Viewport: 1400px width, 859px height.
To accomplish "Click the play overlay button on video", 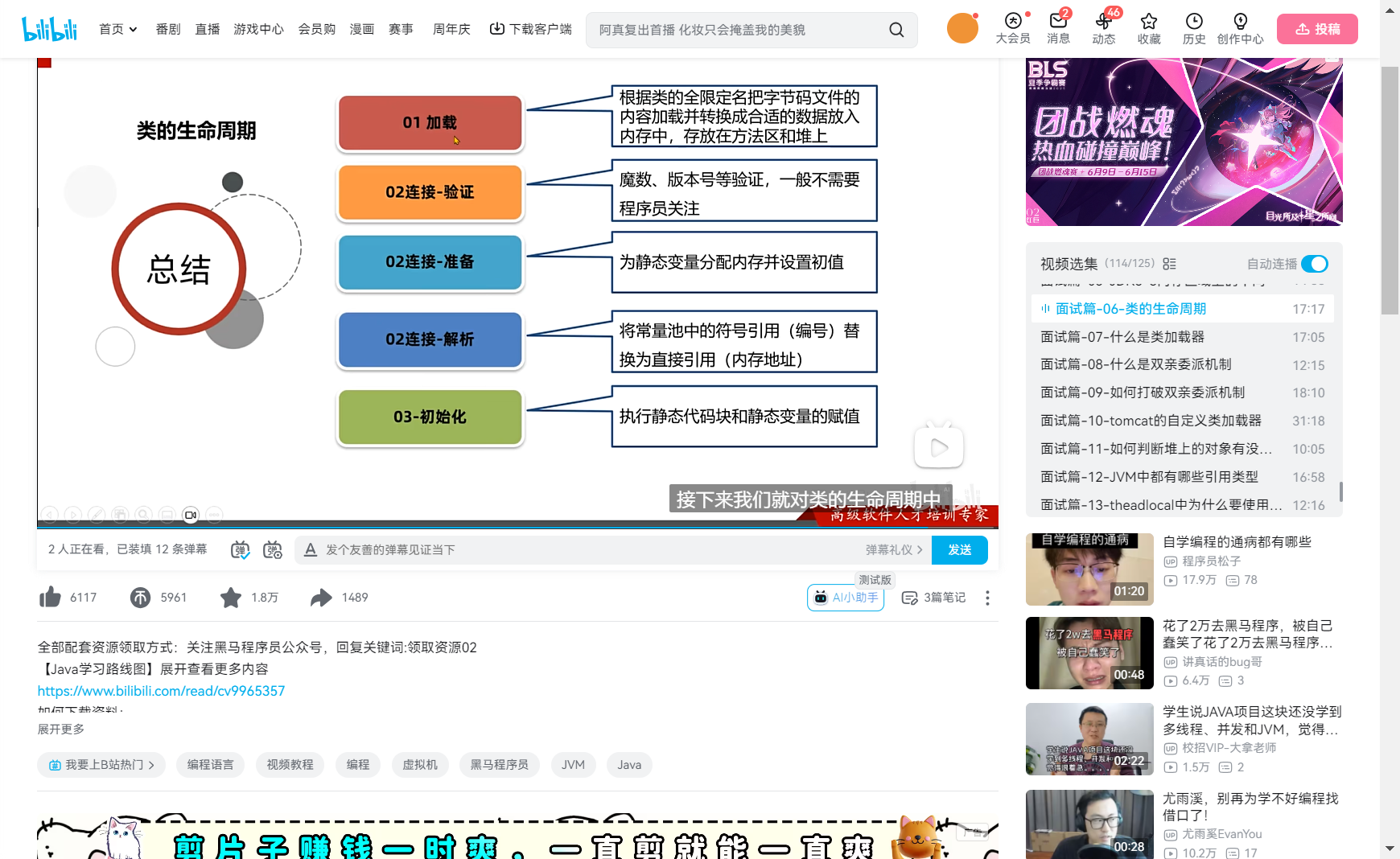I will click(x=939, y=446).
